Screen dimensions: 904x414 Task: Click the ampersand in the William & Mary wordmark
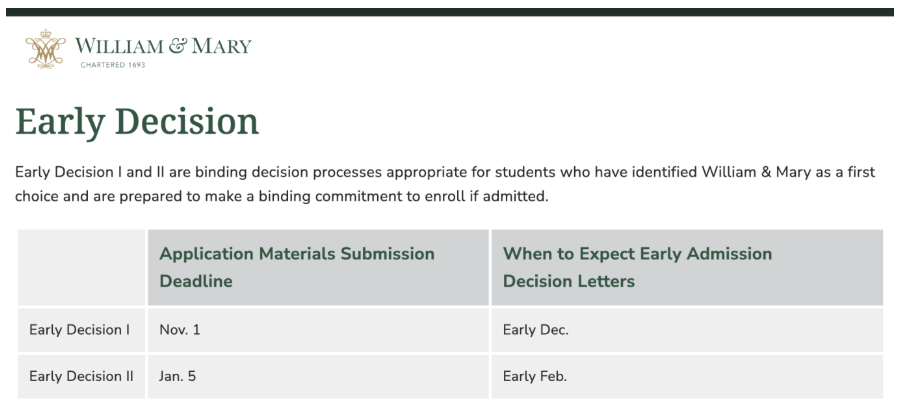[x=178, y=46]
